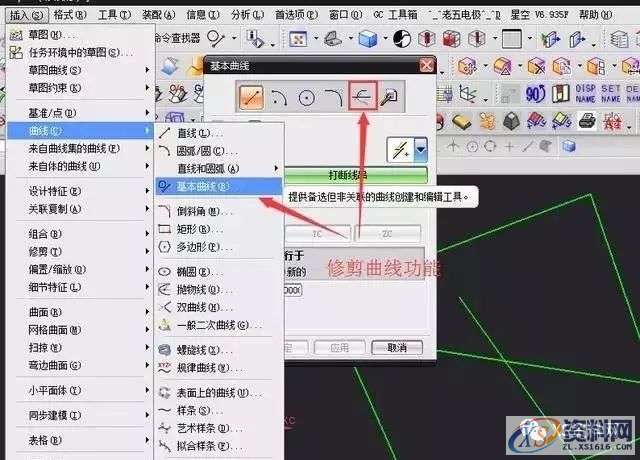Image resolution: width=640 pixels, height=460 pixels.
Task: Choose 艺术样条(D) from the curve submenu
Action: tap(219, 428)
